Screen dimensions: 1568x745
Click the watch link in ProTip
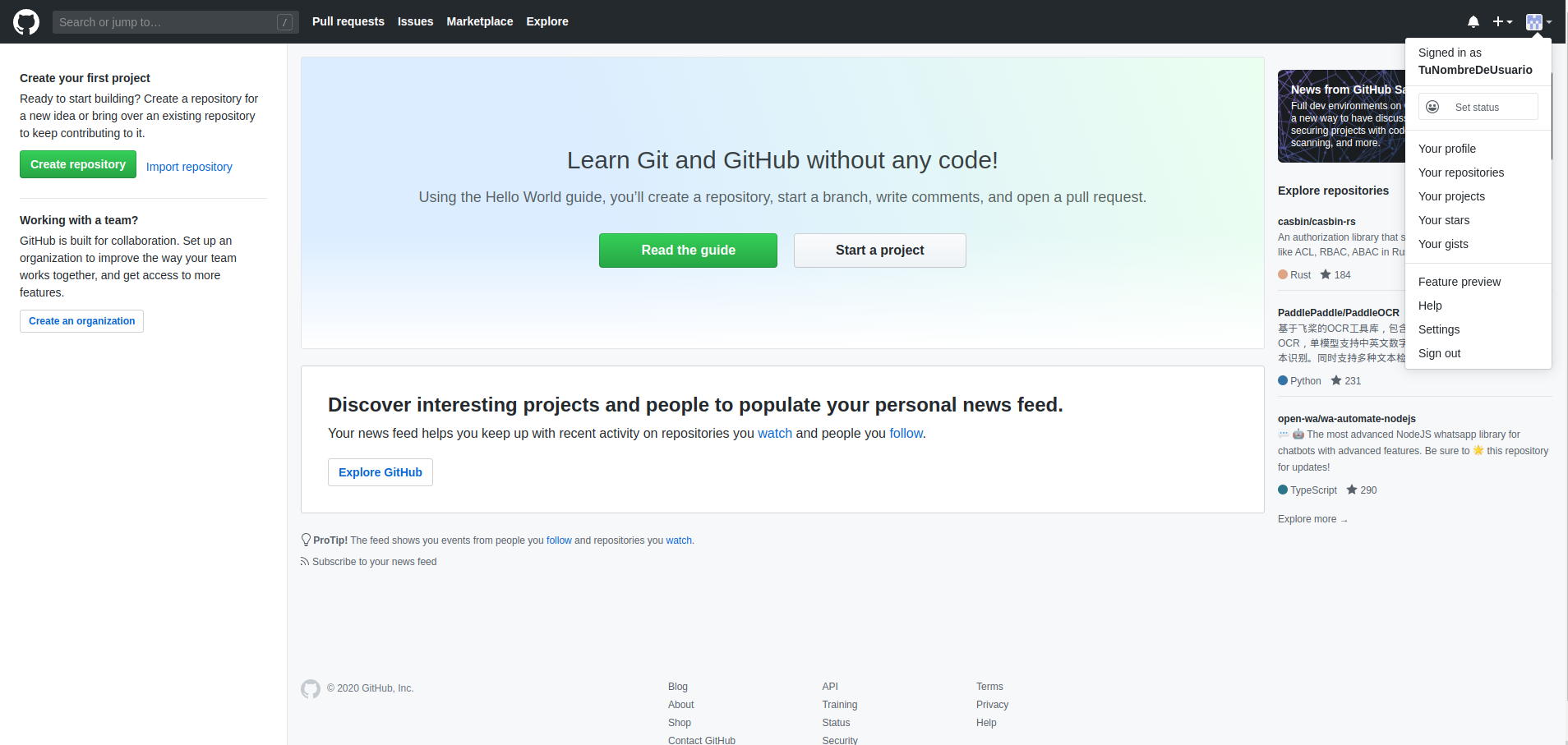pos(679,540)
